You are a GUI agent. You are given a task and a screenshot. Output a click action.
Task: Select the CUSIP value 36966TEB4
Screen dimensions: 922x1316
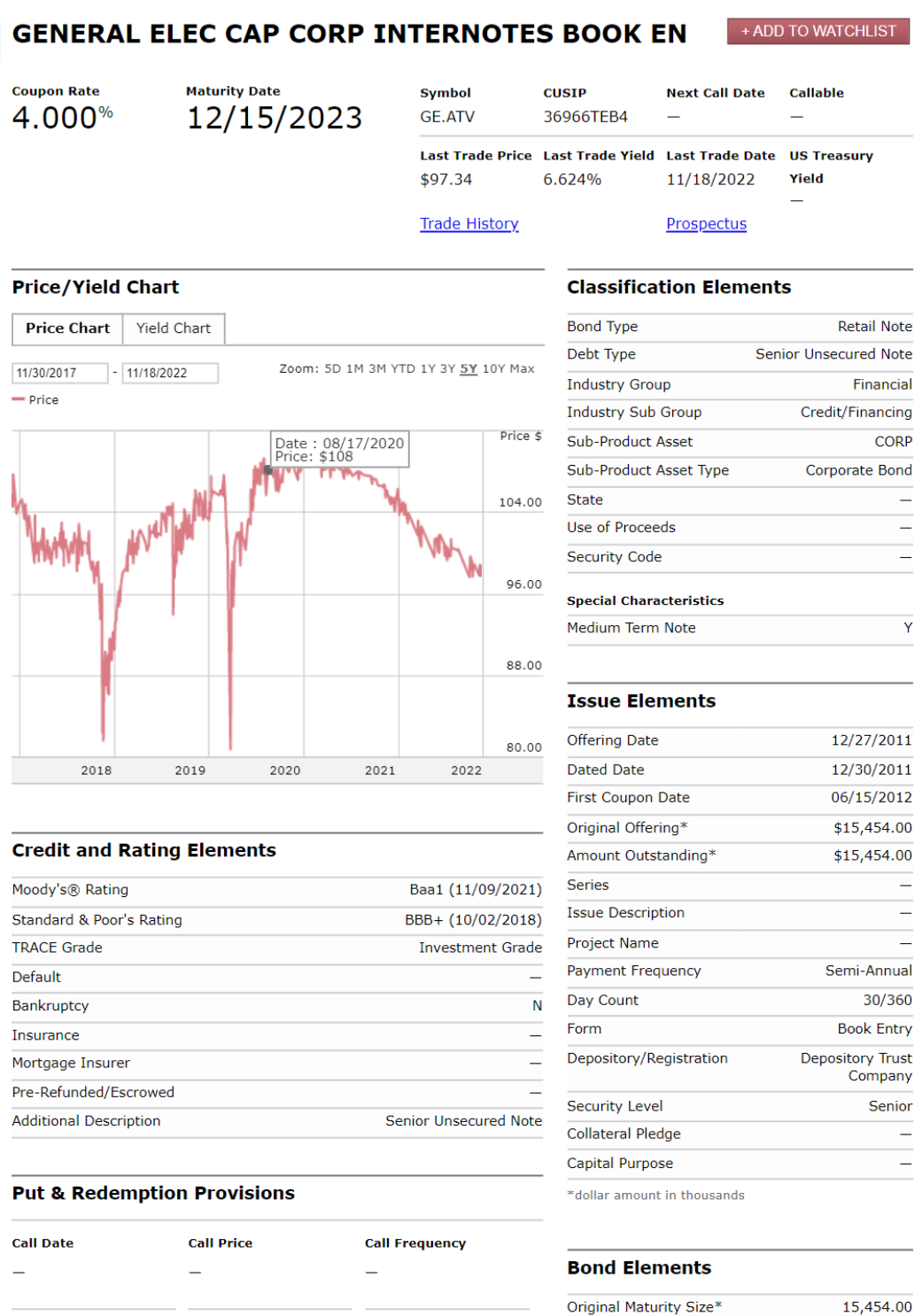coord(585,117)
